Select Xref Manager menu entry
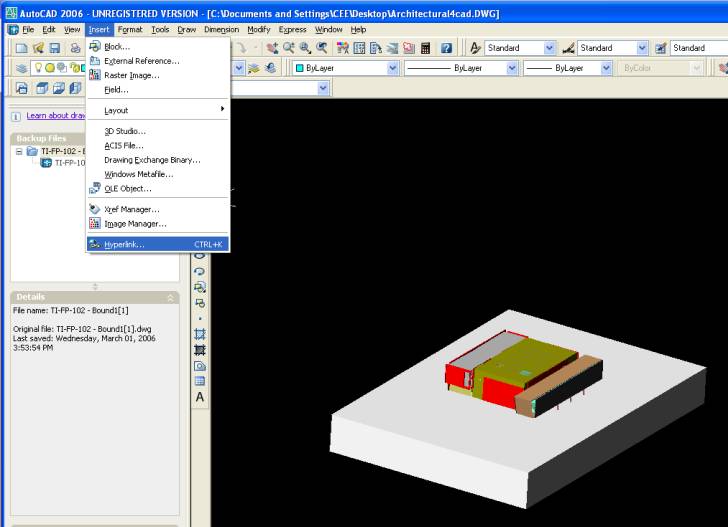Screen dimensions: 728x527 [x=131, y=209]
